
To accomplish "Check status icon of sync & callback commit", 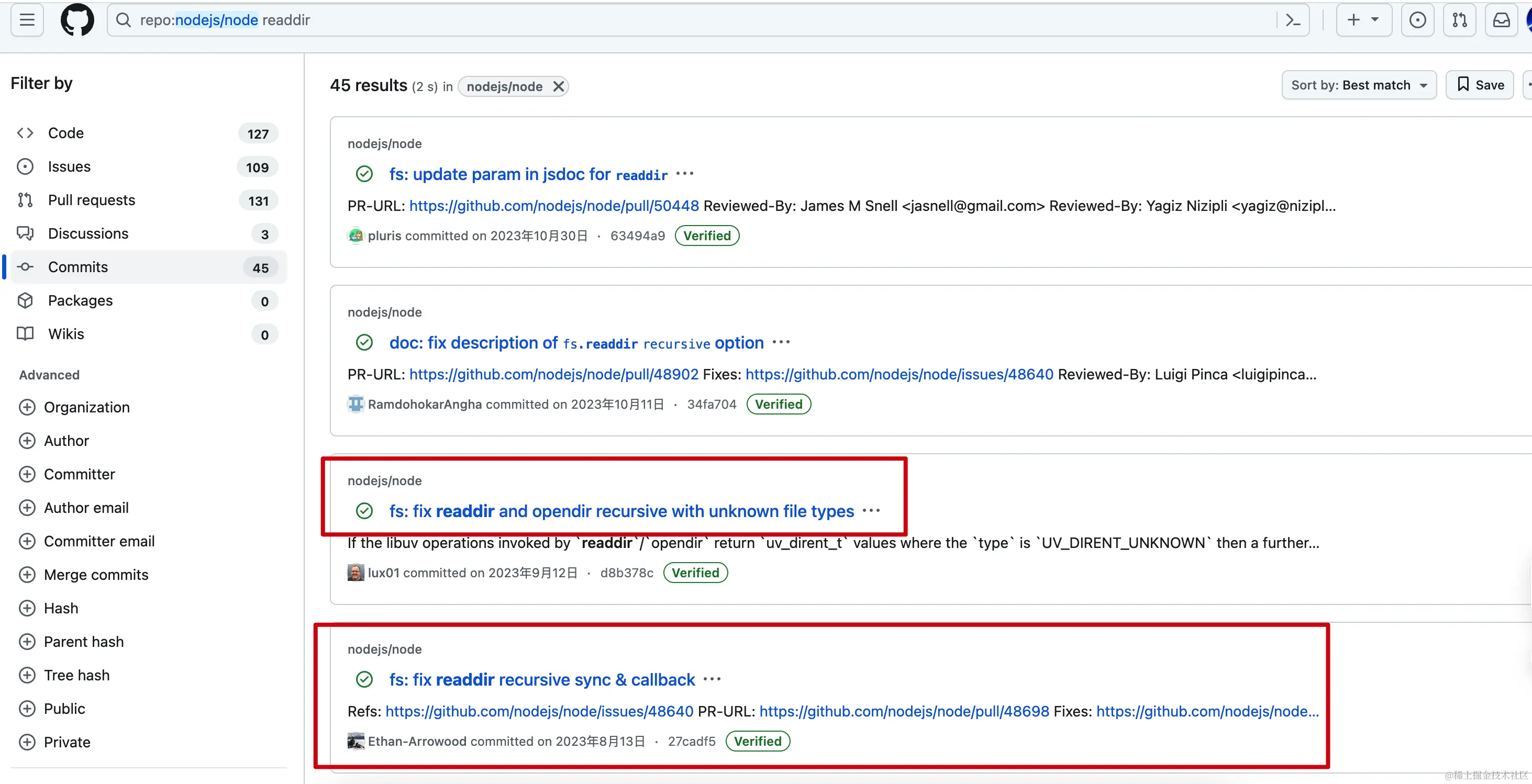I will [364, 679].
